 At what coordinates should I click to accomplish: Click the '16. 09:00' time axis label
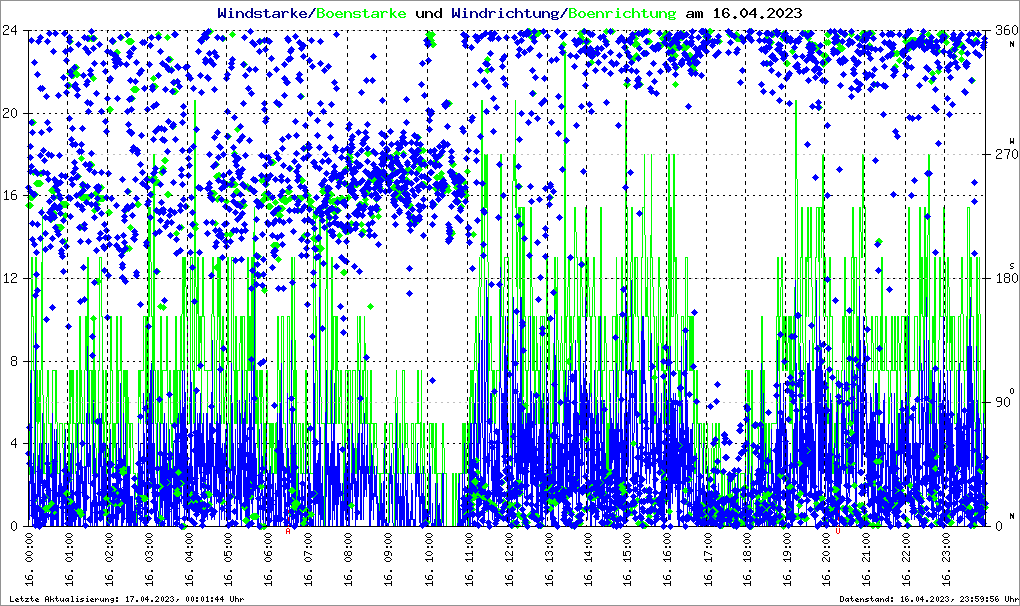point(387,559)
